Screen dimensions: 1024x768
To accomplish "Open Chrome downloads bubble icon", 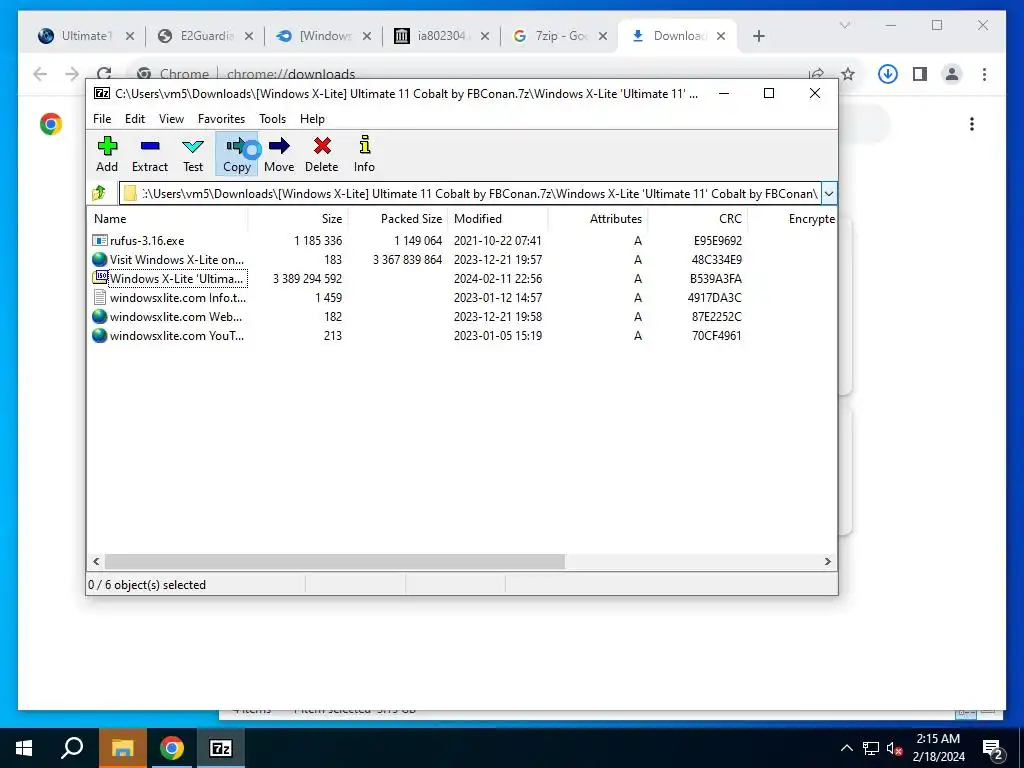I will pos(888,74).
